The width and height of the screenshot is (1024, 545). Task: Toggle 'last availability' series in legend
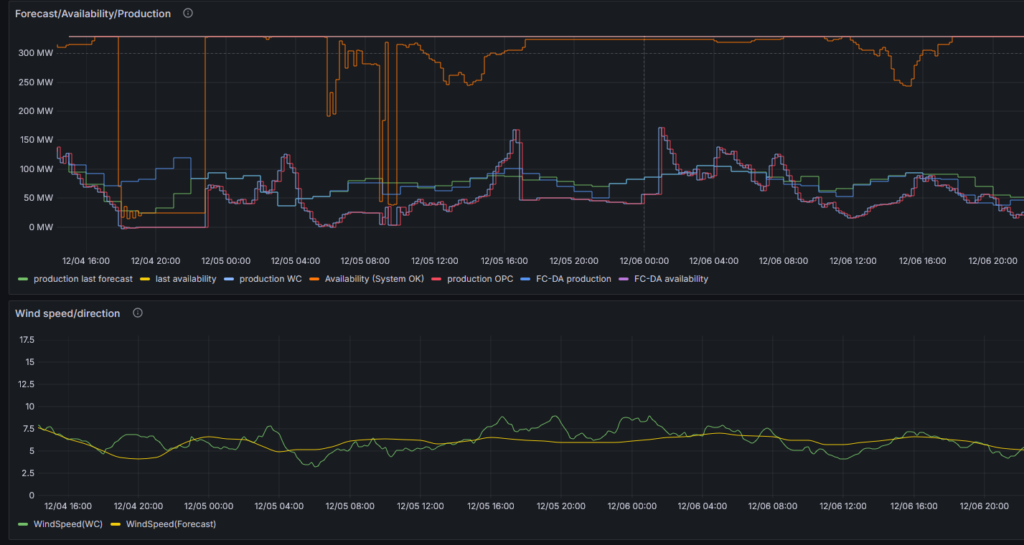[185, 279]
